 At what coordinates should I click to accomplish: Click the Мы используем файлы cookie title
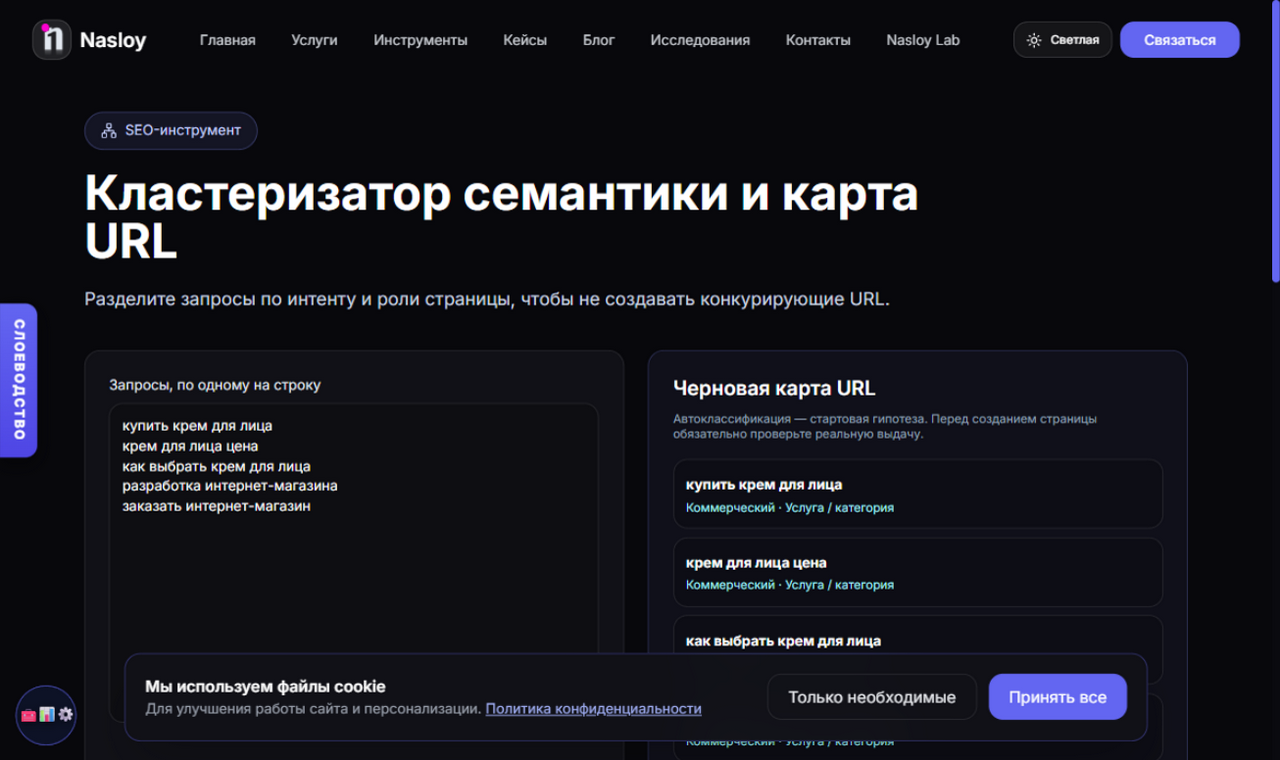click(x=265, y=687)
